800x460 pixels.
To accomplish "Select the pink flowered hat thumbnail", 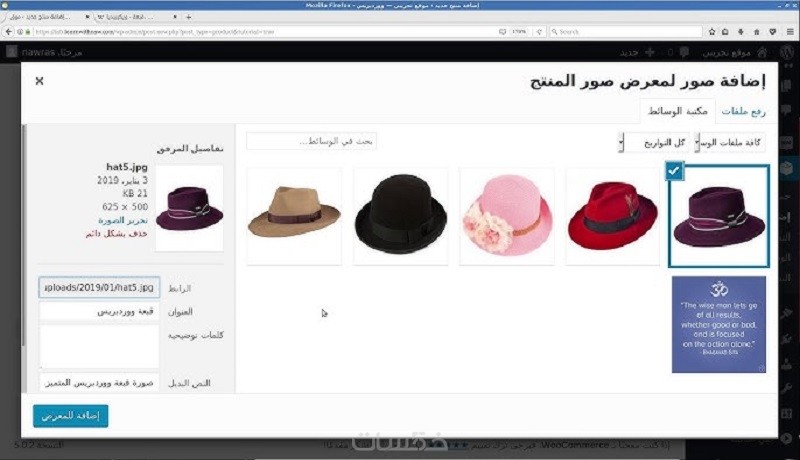I will pos(507,216).
